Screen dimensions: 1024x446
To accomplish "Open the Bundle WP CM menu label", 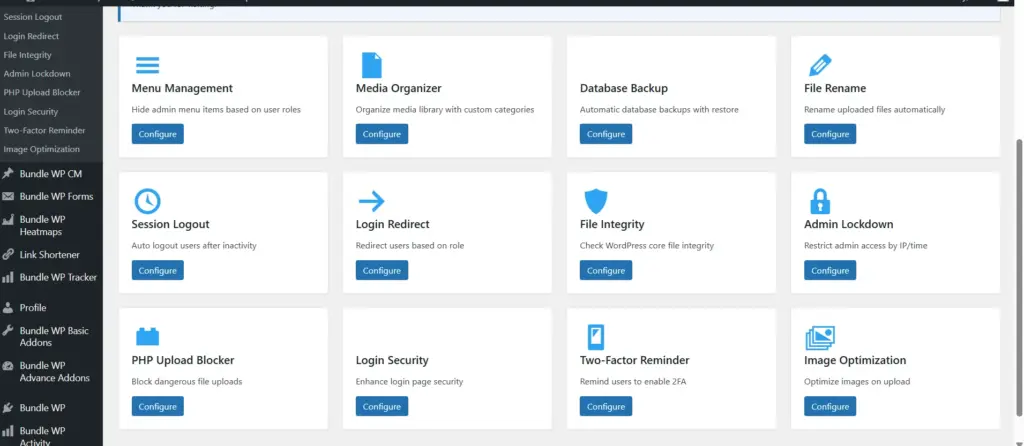I will tap(50, 174).
